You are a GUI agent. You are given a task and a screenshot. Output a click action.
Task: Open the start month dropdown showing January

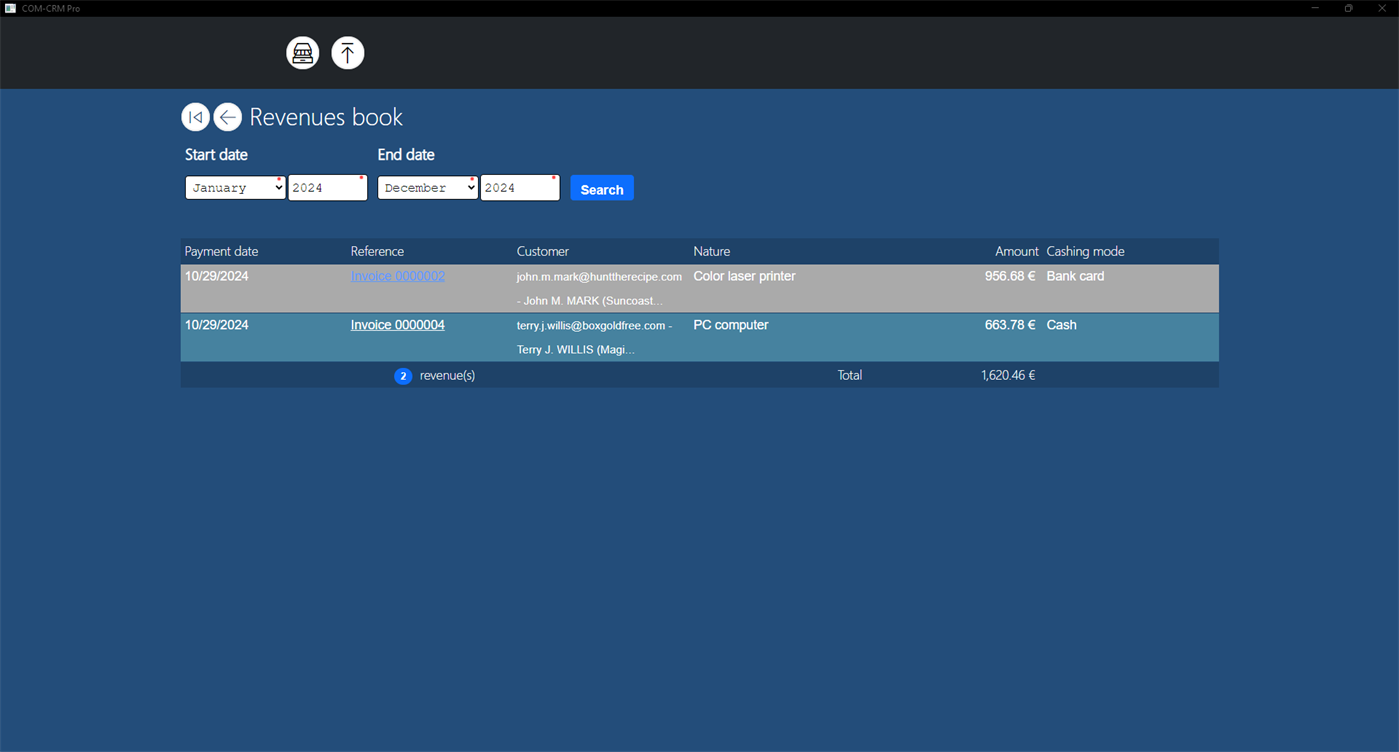point(235,187)
